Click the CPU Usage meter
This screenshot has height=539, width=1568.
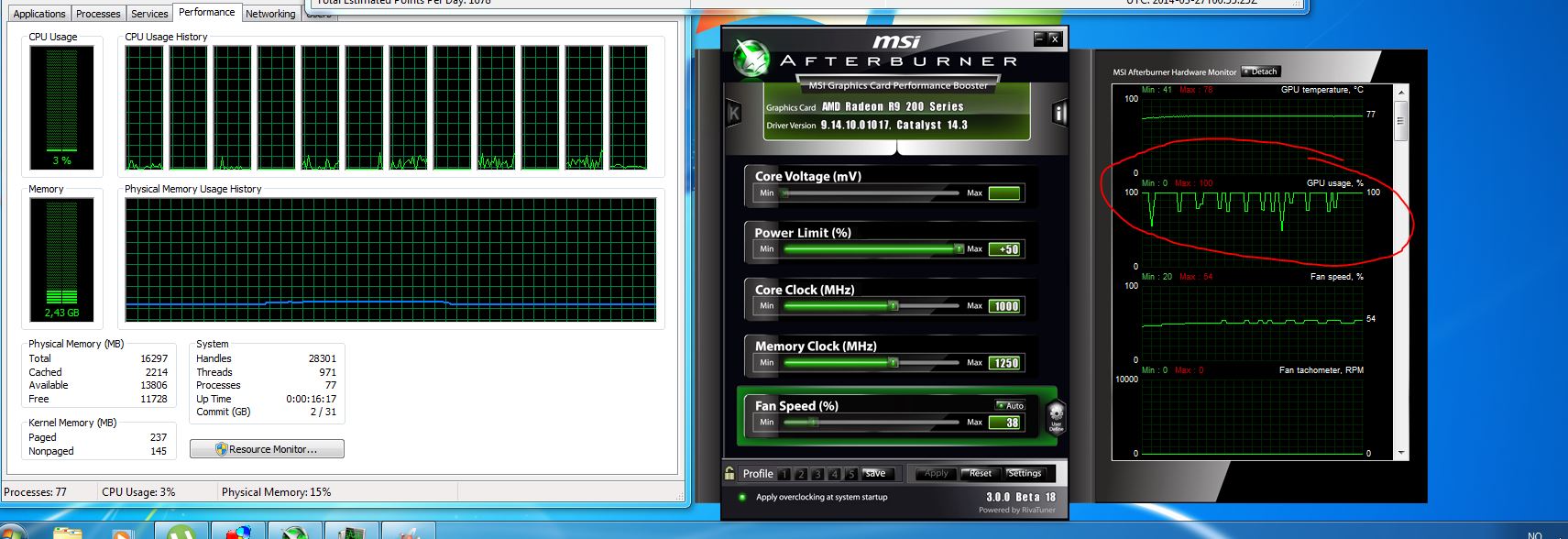pos(61,107)
